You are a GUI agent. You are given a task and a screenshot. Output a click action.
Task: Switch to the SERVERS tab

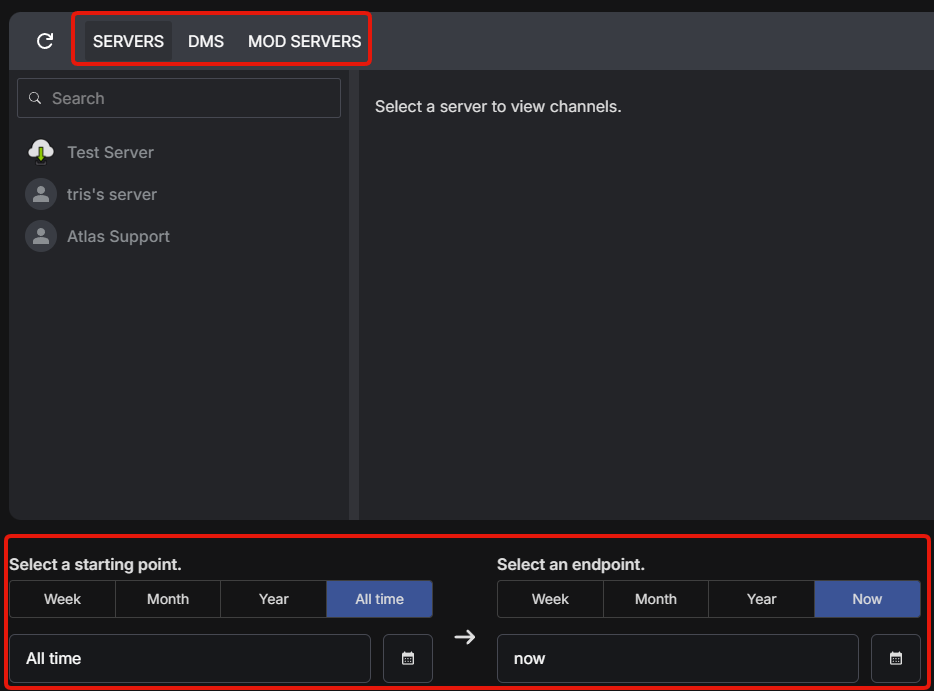coord(128,41)
